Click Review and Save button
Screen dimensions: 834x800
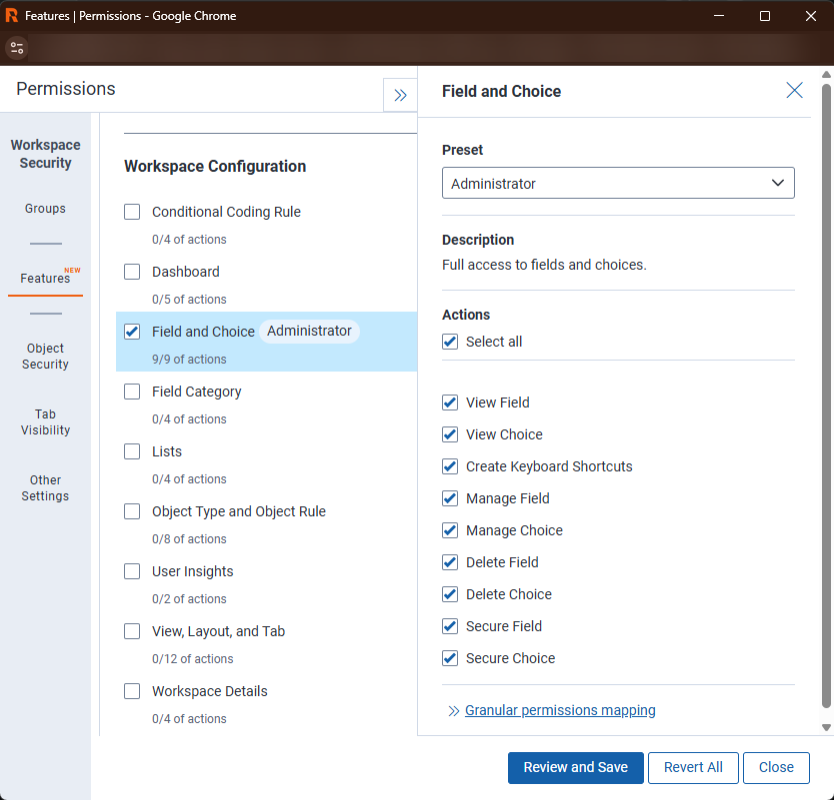pyautogui.click(x=576, y=768)
